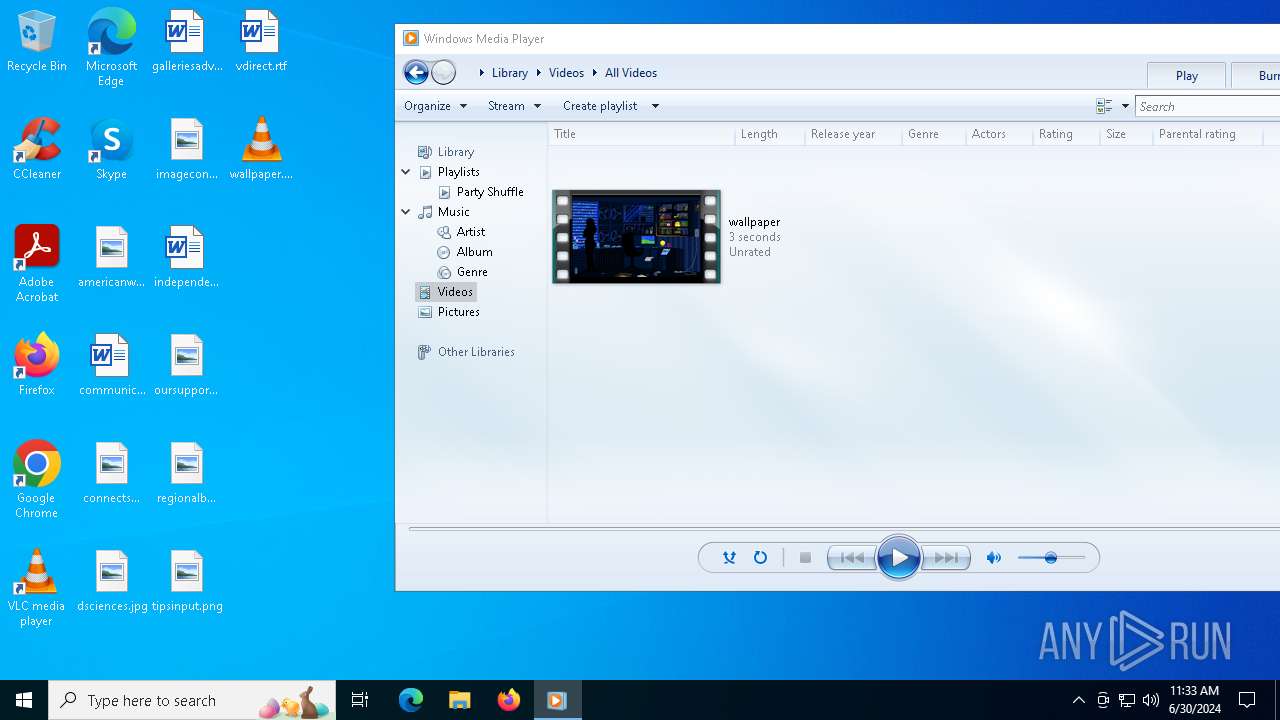Select the vdirect.rtf desktop file
The image size is (1280, 720).
261,42
